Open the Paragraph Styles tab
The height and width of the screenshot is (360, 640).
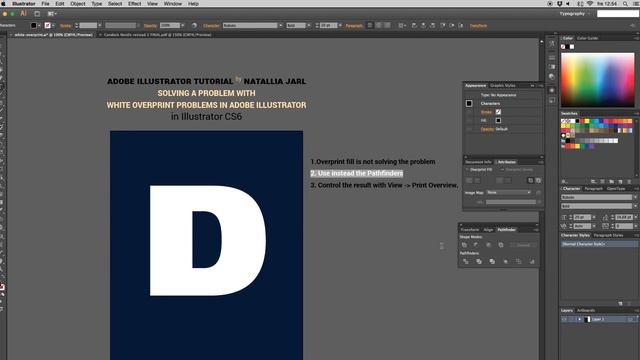(608, 236)
